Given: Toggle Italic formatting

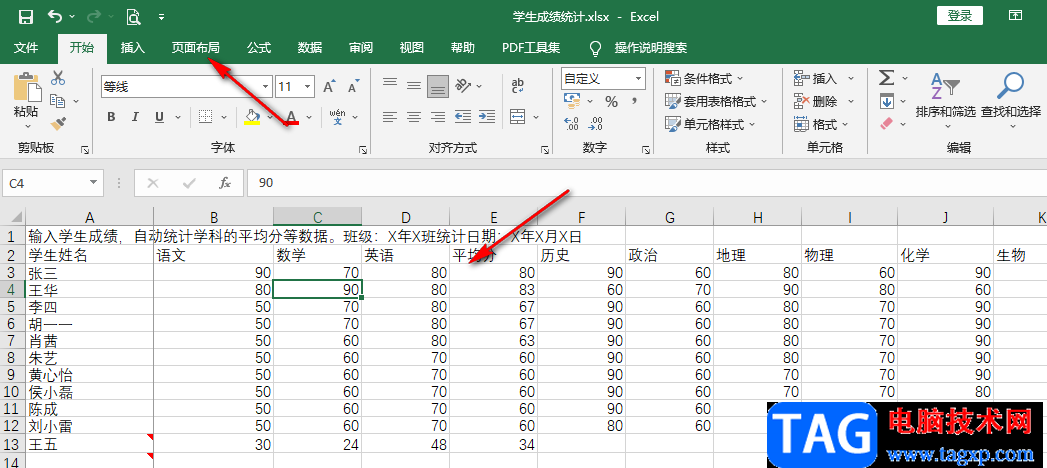Looking at the screenshot, I should click(136, 118).
